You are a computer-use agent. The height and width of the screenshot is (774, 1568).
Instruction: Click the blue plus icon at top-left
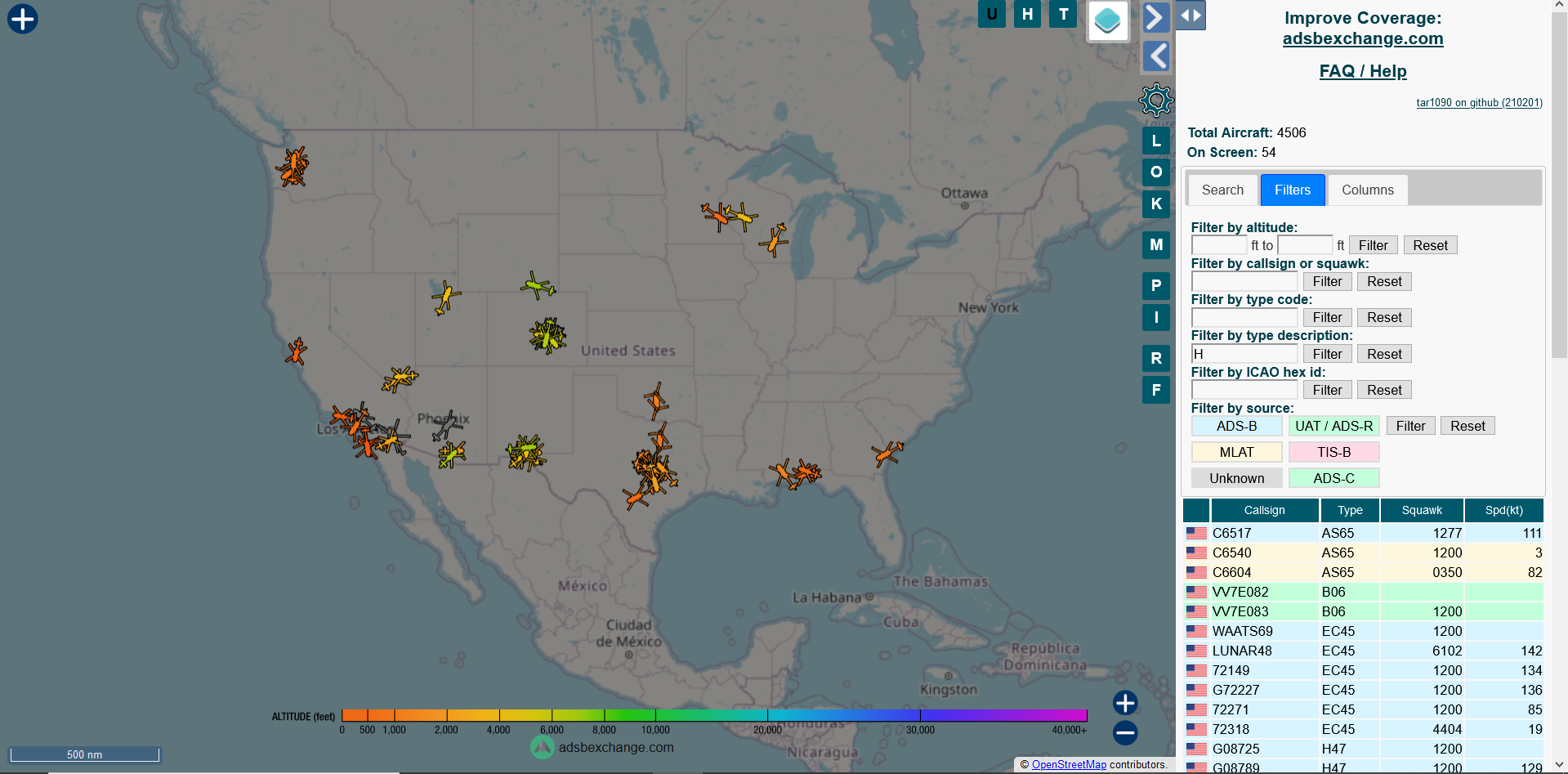point(23,19)
